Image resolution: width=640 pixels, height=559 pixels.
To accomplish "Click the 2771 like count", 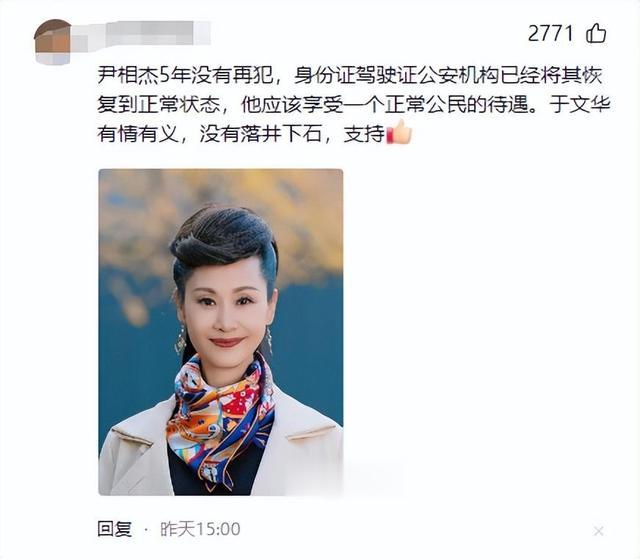I will point(551,33).
